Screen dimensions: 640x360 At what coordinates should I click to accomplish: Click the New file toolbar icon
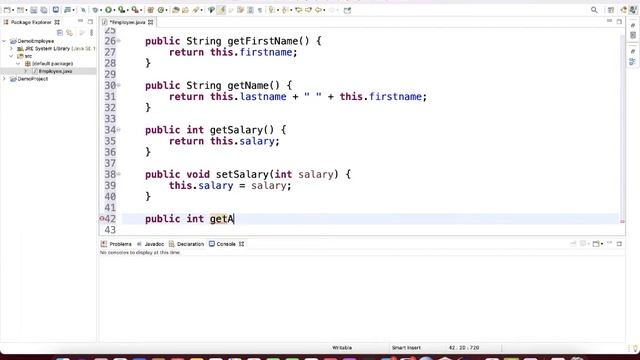[x=7, y=10]
